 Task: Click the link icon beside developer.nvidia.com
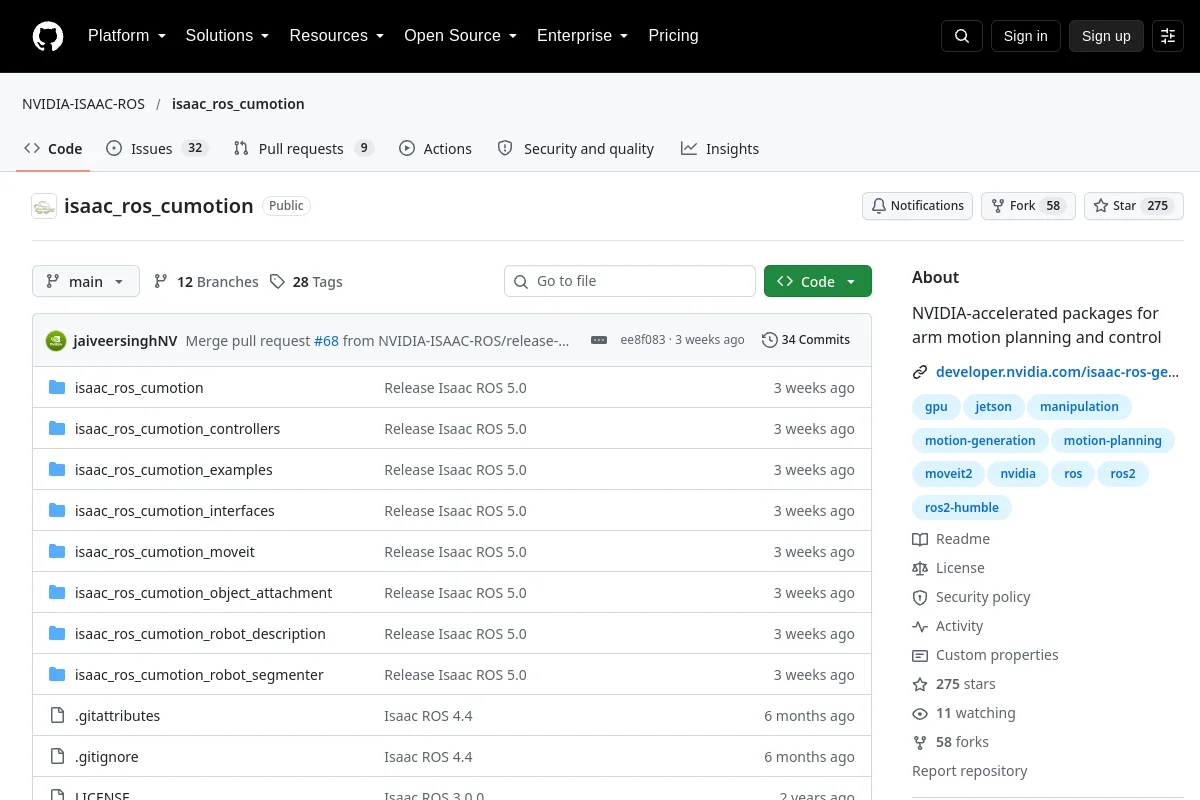click(920, 372)
